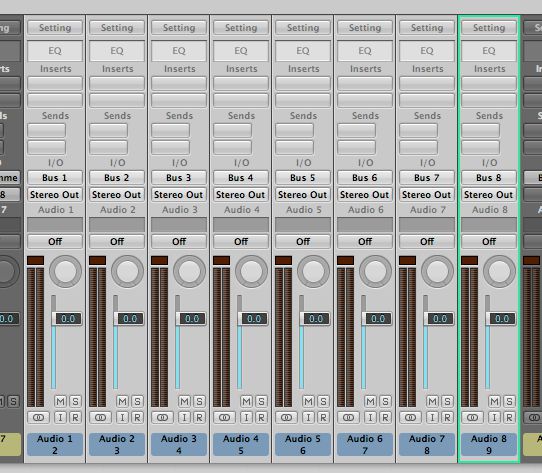Toggle stereo/mono format icon on Audio 4
542x473 pixels.
coord(224,418)
